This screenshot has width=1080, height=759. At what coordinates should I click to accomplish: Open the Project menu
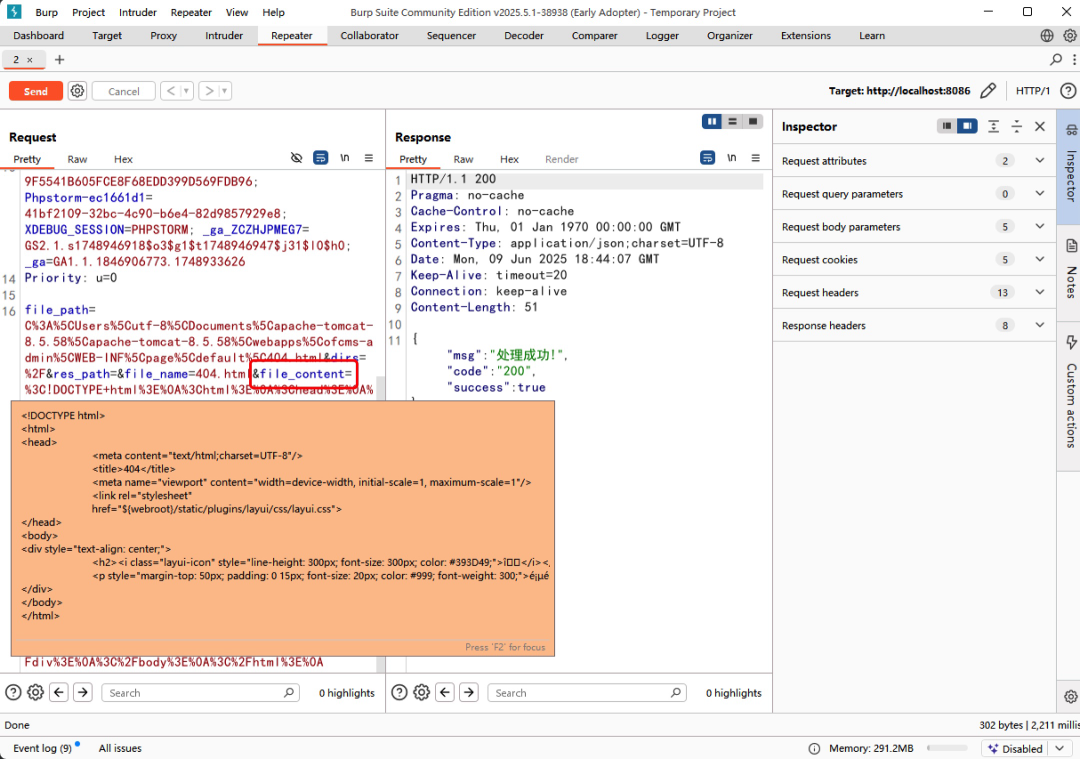(x=89, y=12)
